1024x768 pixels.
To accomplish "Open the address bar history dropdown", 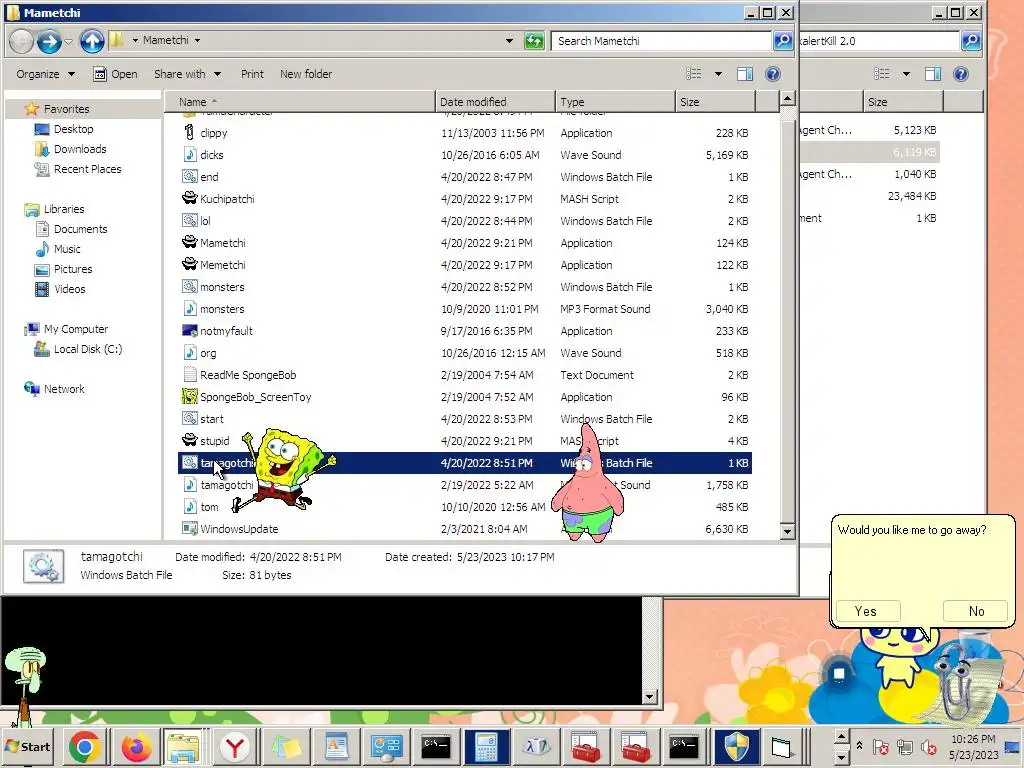I will click(509, 41).
